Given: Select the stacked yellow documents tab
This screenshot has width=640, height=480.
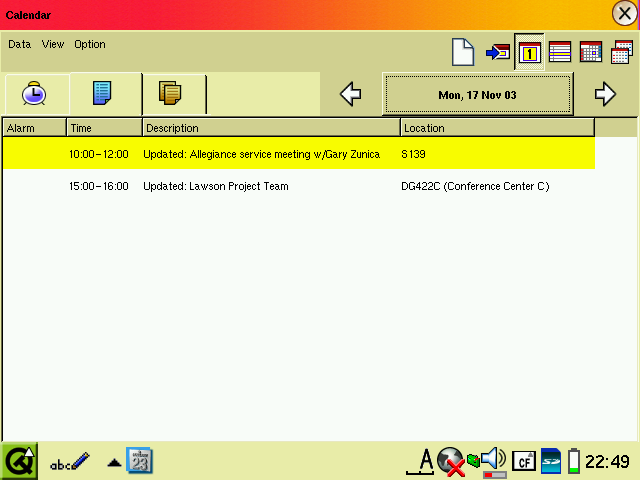Looking at the screenshot, I should click(x=171, y=93).
